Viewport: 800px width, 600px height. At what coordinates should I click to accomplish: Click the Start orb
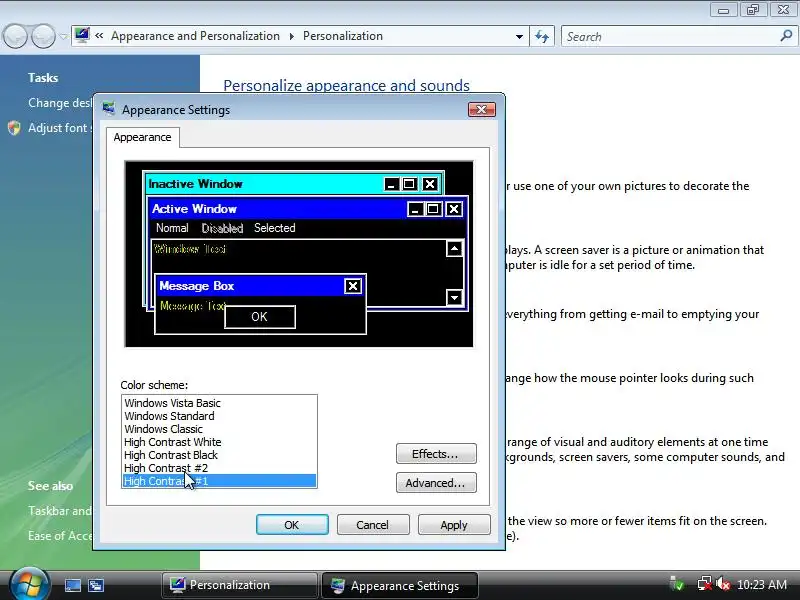(30, 584)
